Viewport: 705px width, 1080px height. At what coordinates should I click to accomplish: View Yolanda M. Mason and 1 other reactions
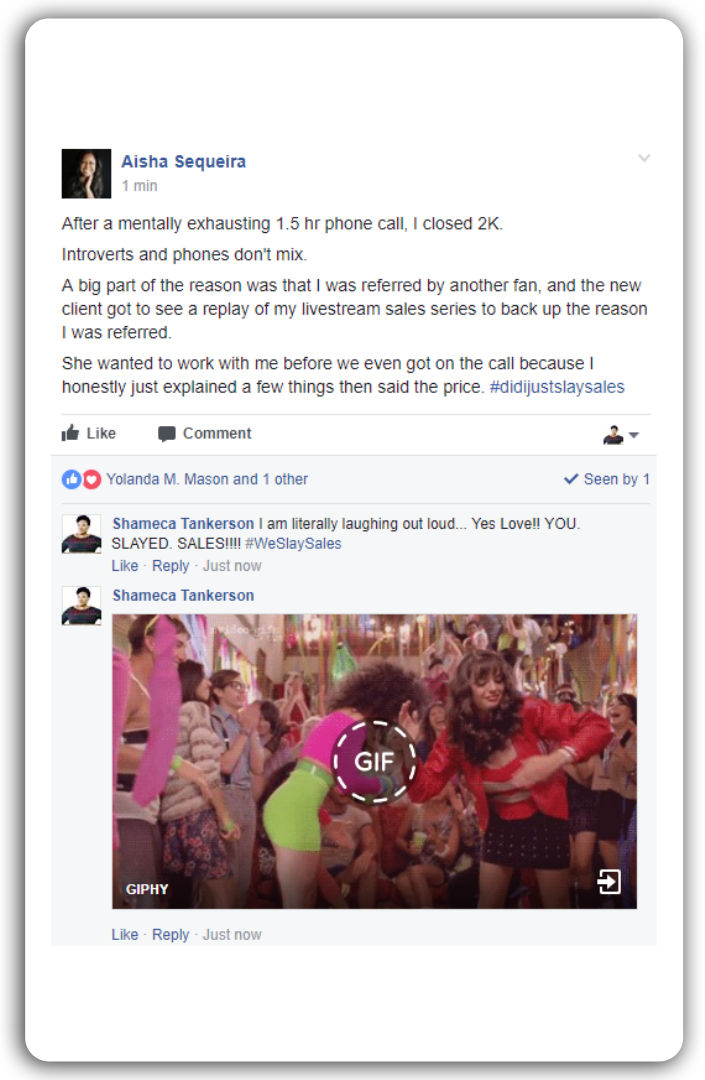(x=207, y=479)
